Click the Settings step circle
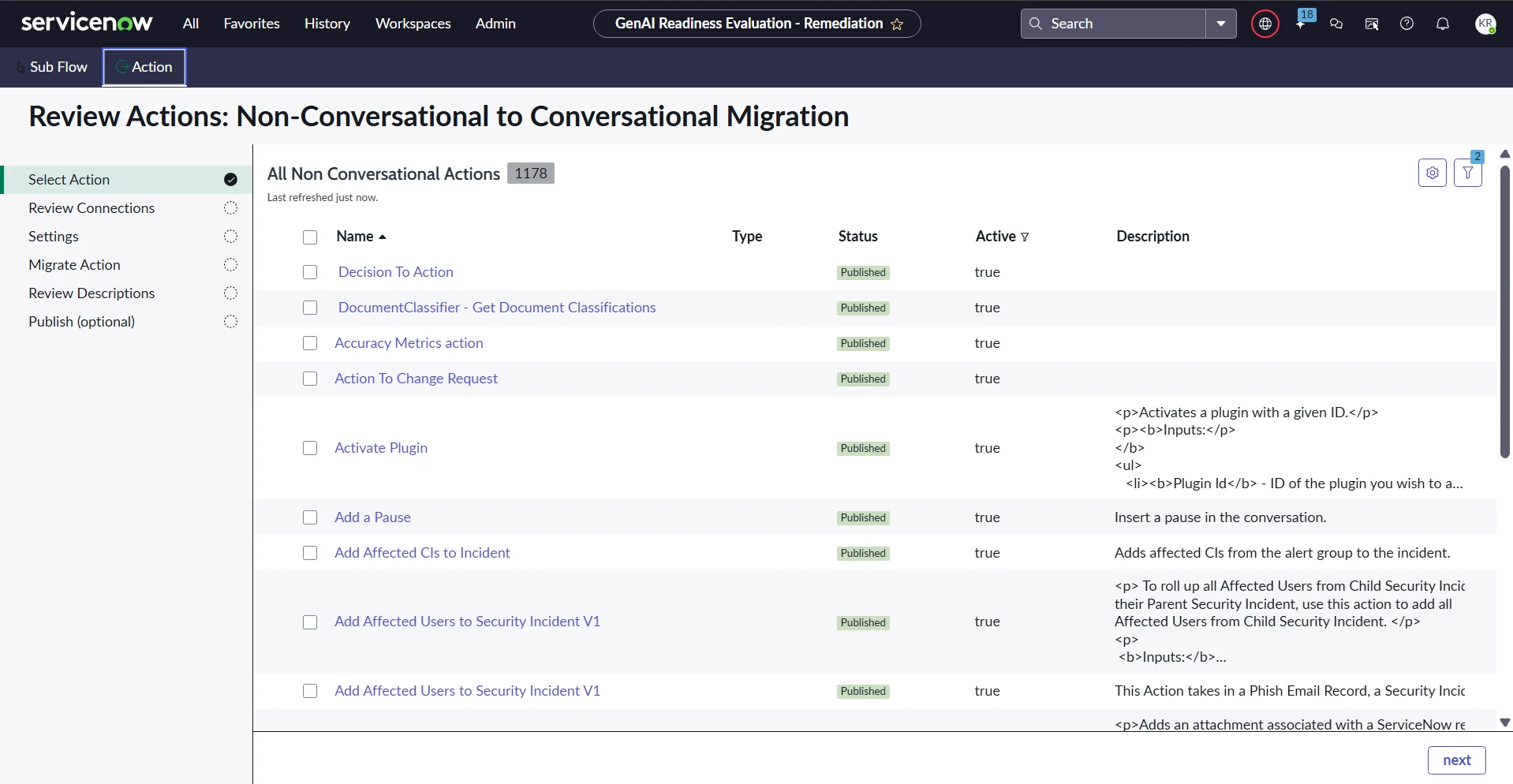The image size is (1513, 784). 230,237
